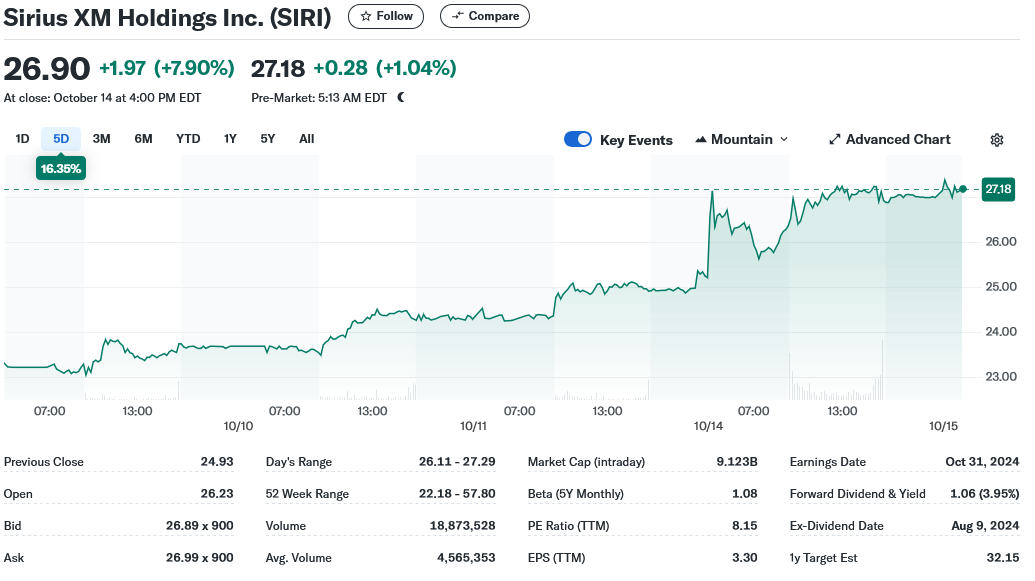Click the closing price 26.90

pos(46,69)
